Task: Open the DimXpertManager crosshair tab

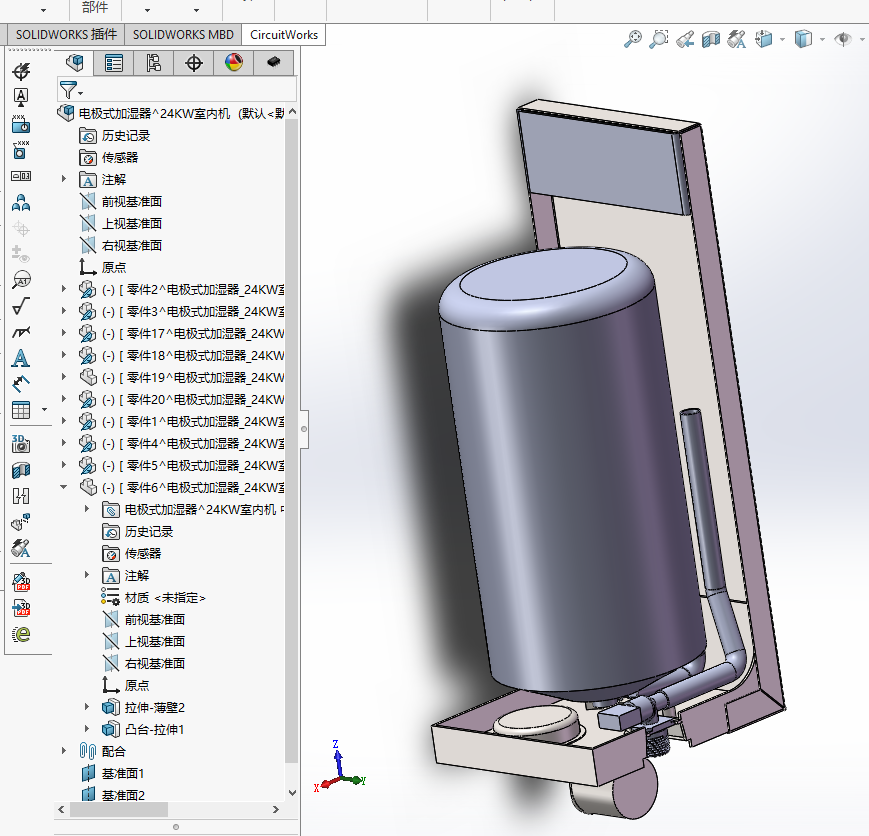Action: 193,63
